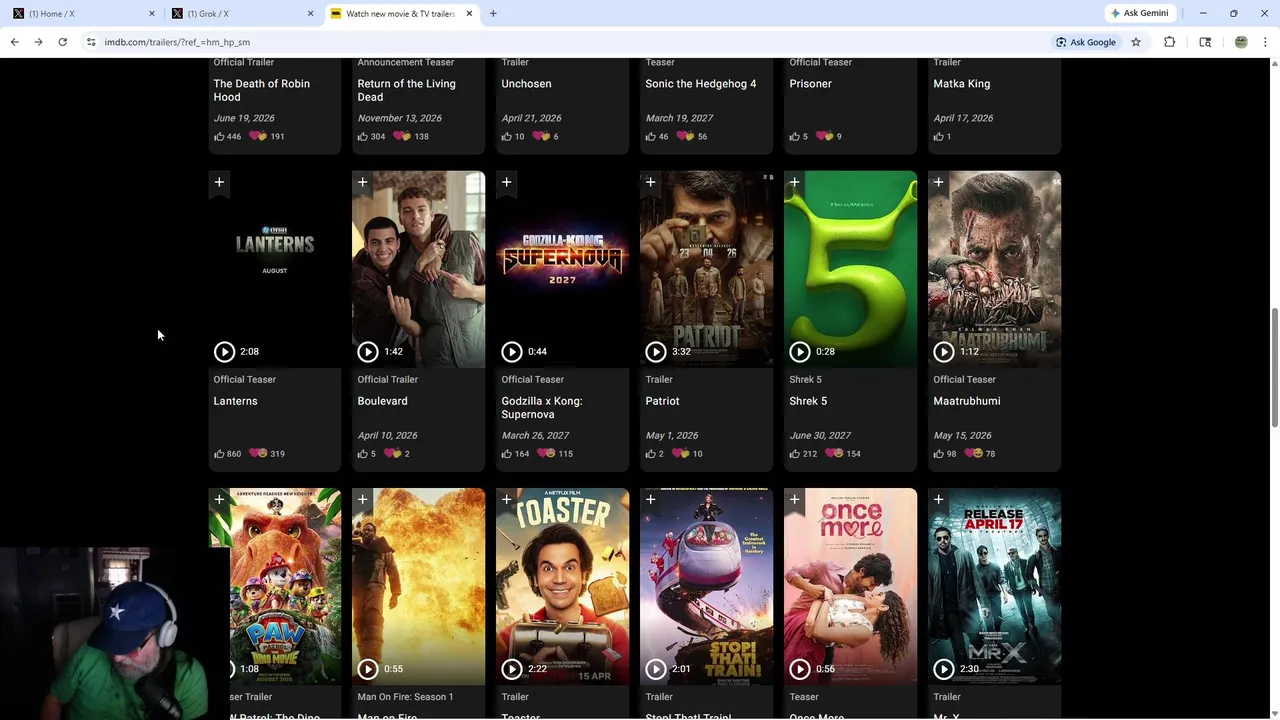Viewport: 1280px width, 720px height.
Task: Play the Mr. X 2:30 trailer
Action: point(944,669)
